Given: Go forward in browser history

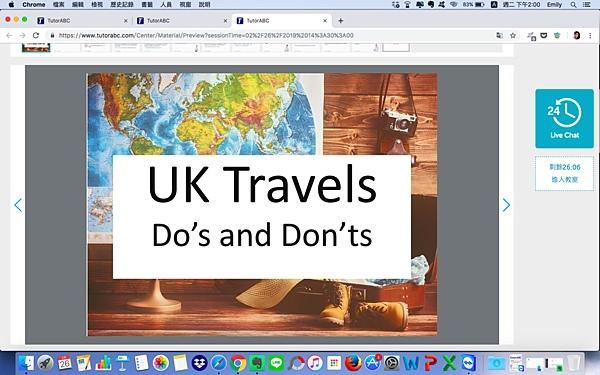Looking at the screenshot, I should [22, 35].
